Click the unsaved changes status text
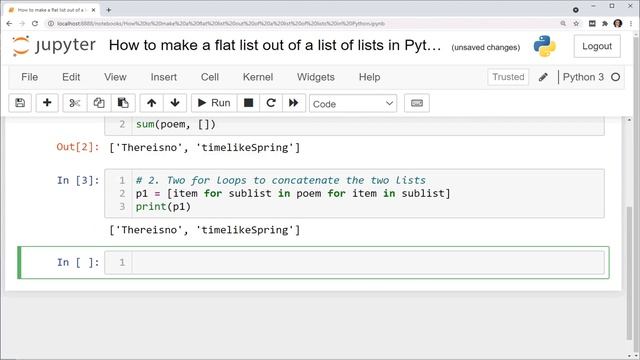The height and width of the screenshot is (360, 640). (486, 47)
